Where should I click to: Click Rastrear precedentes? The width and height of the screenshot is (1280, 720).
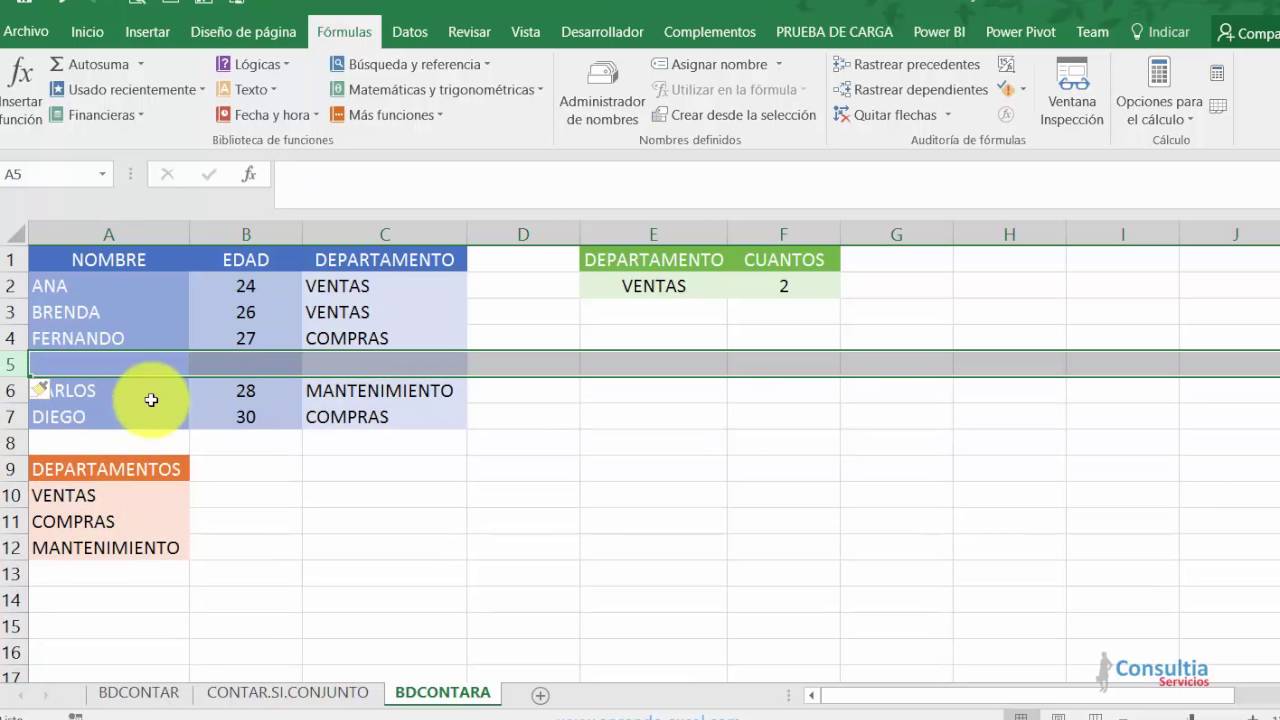[907, 64]
